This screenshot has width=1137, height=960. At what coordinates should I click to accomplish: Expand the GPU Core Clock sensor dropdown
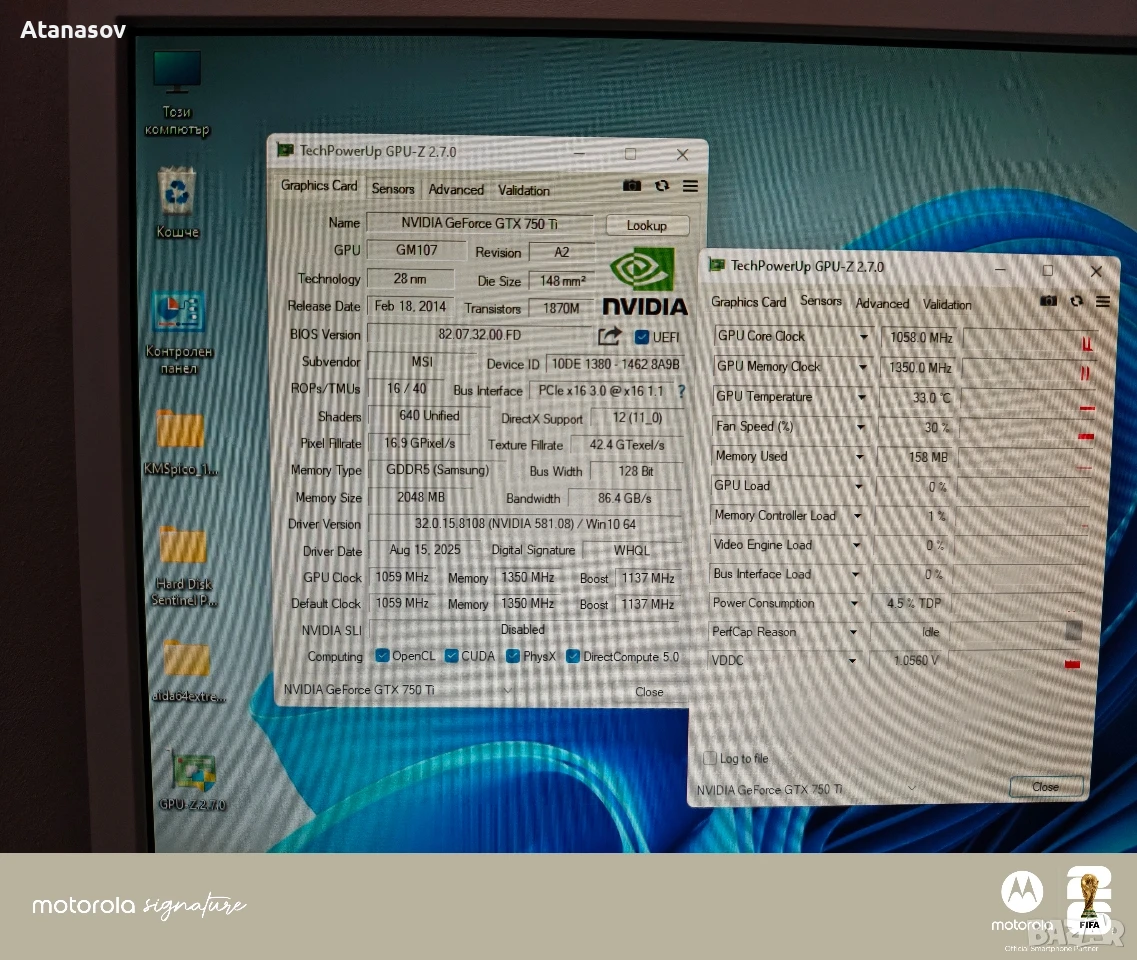click(864, 337)
